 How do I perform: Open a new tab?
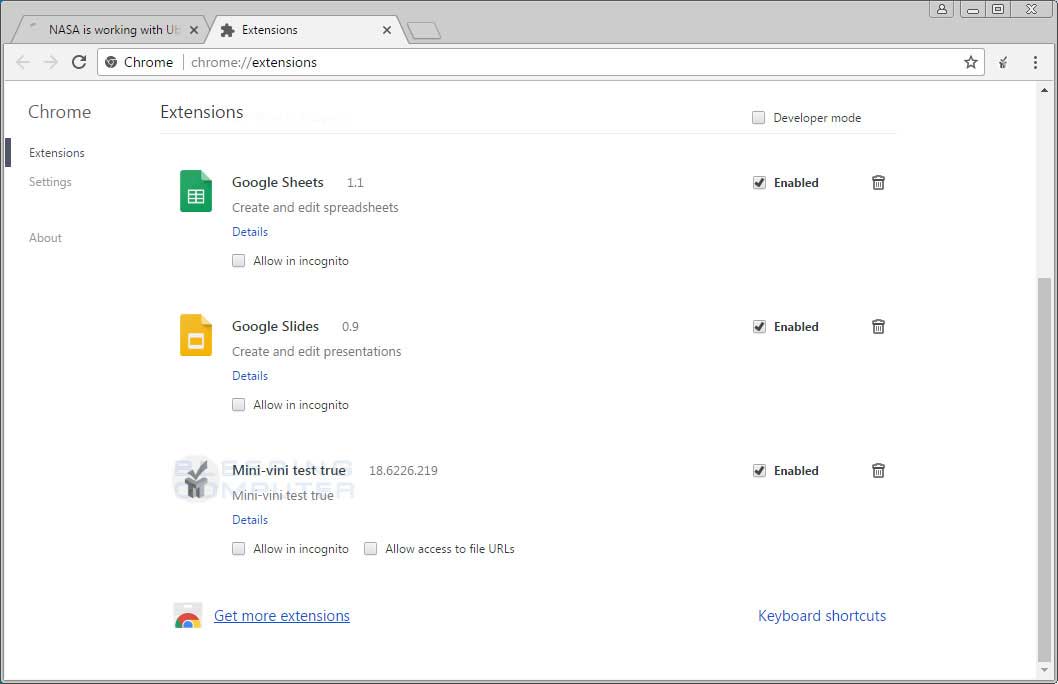(424, 30)
